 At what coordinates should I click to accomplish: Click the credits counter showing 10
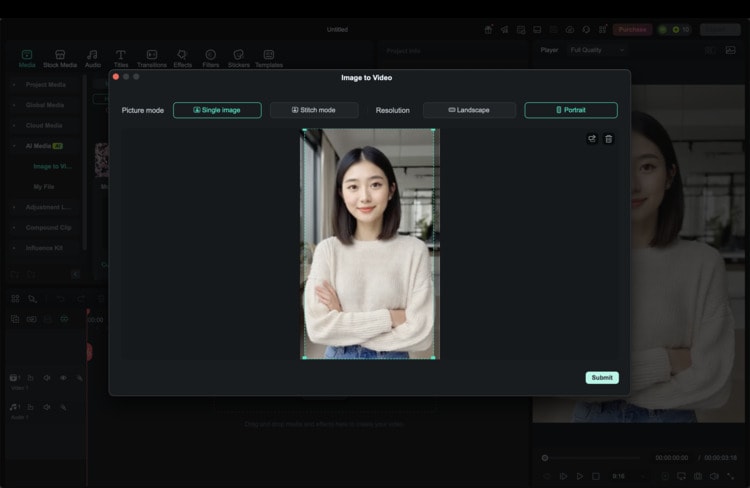pos(681,30)
